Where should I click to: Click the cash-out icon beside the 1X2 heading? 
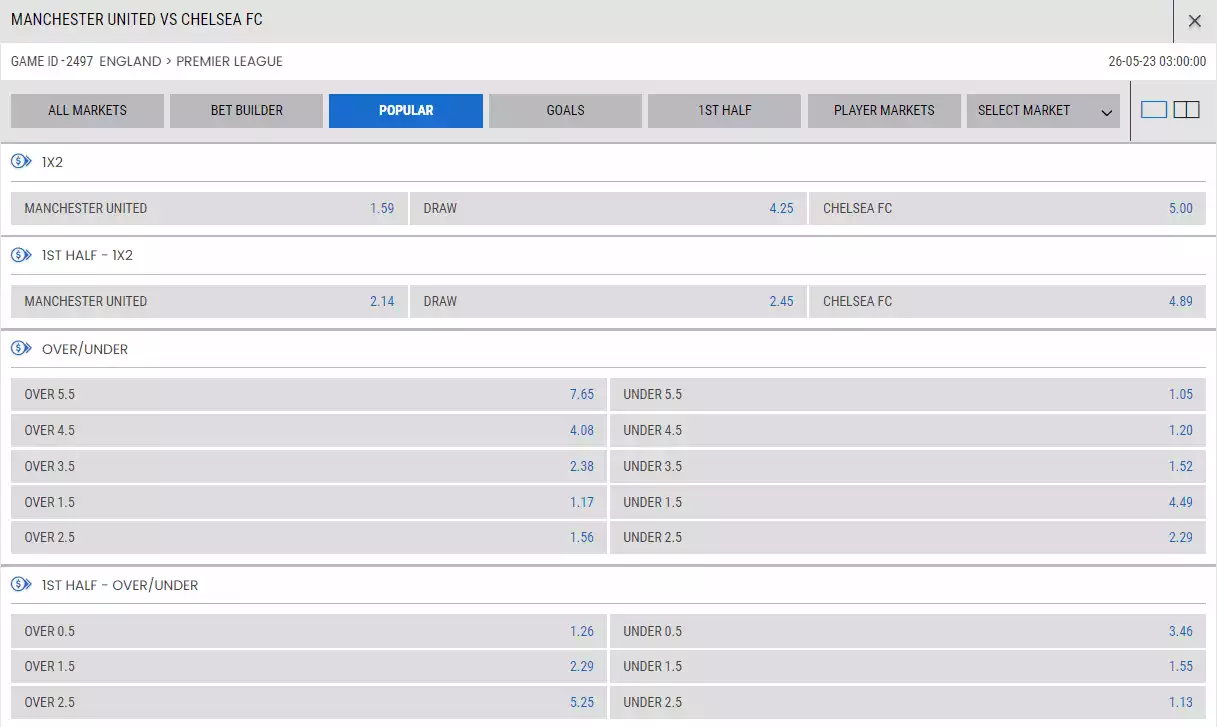point(21,162)
